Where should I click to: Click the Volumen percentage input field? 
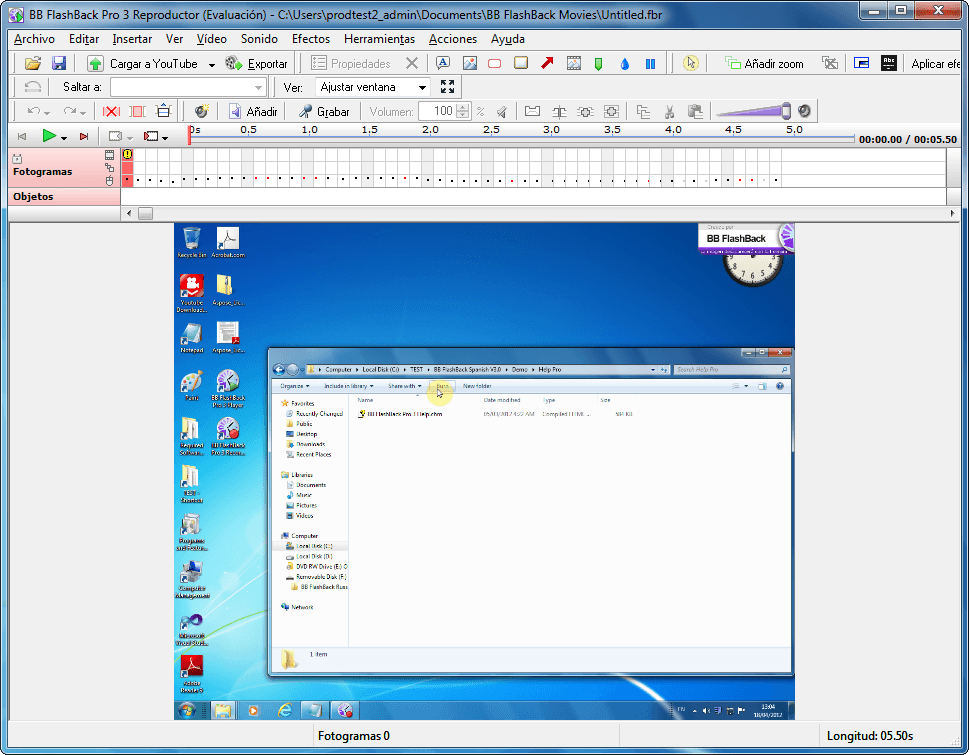click(x=438, y=111)
